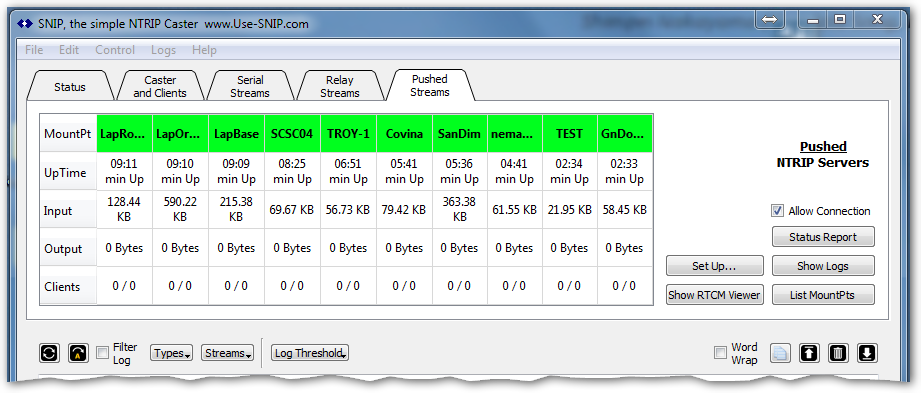Switch to the Relay Streams tab
Screen dimensions: 921x393
coord(340,86)
